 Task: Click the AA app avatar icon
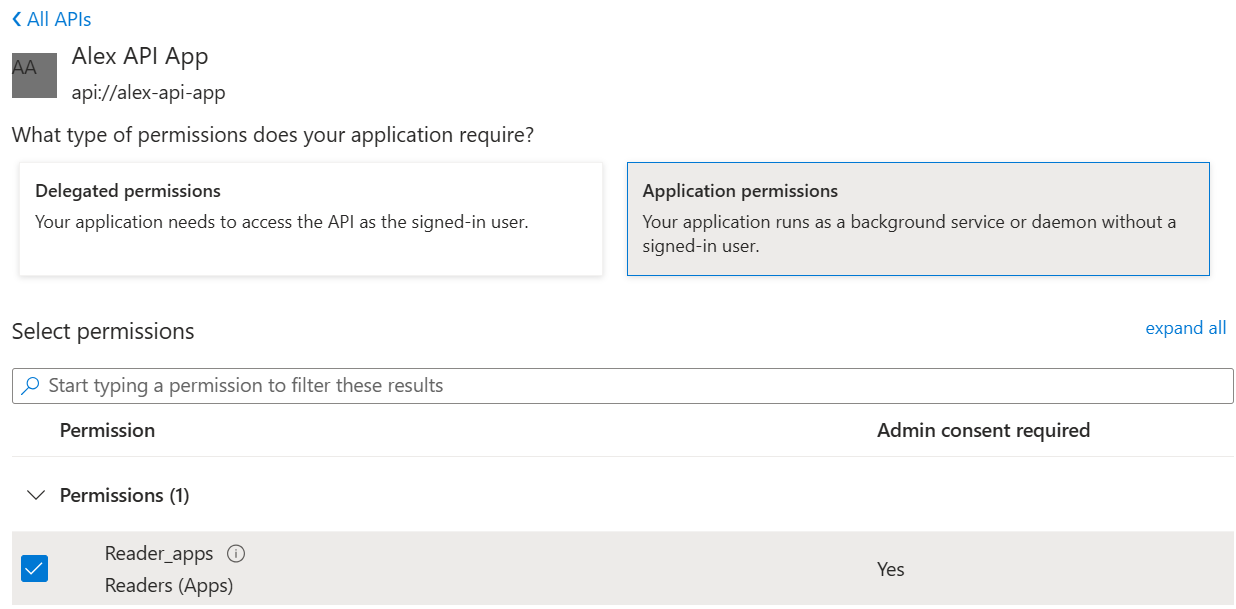[34, 75]
